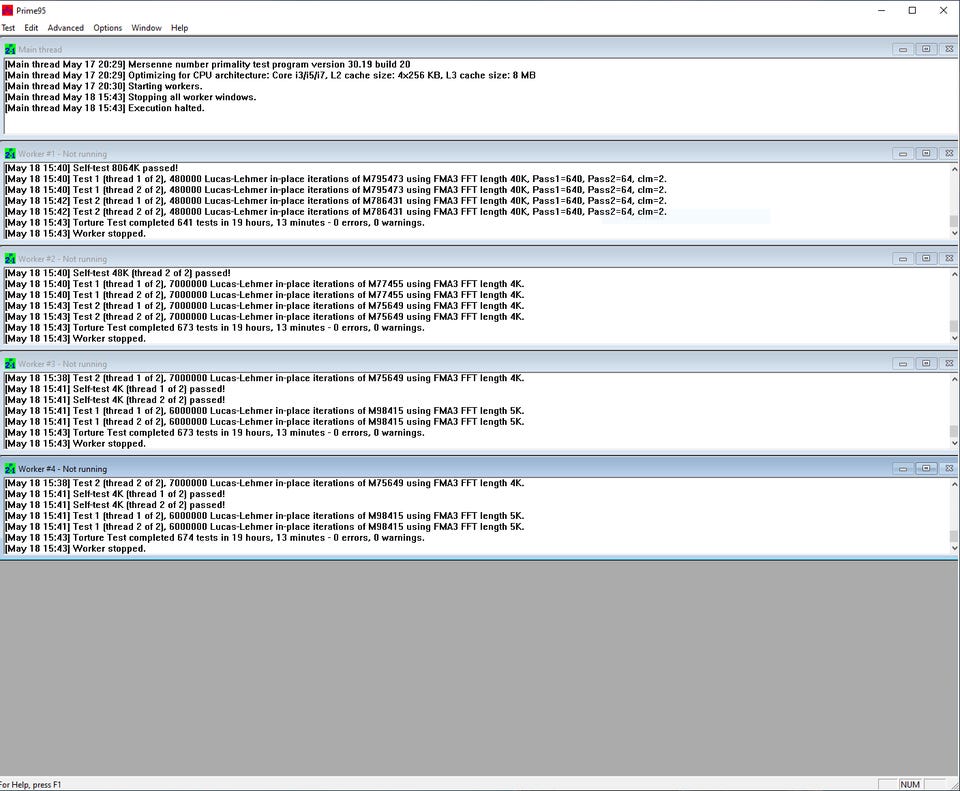Open the Help menu

tap(179, 28)
